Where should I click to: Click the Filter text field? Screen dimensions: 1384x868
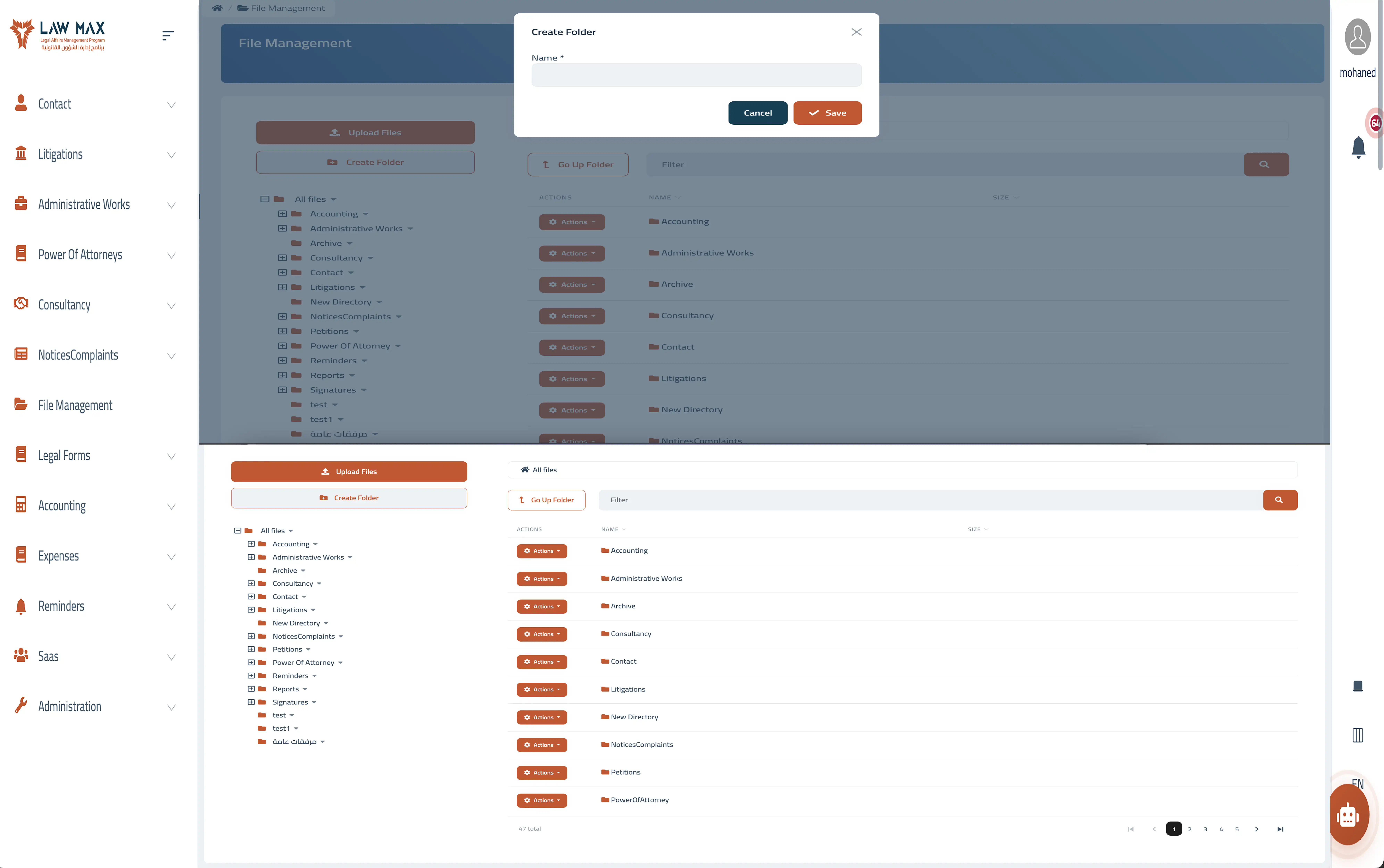click(930, 500)
